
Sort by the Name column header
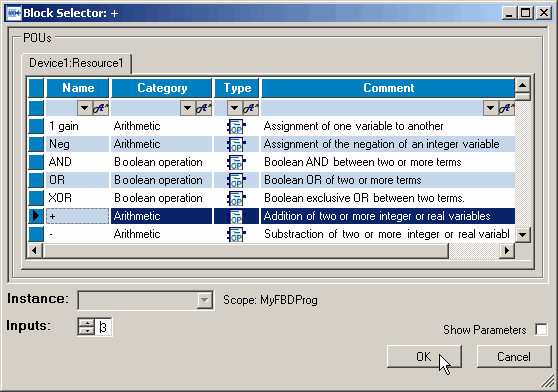coord(78,88)
